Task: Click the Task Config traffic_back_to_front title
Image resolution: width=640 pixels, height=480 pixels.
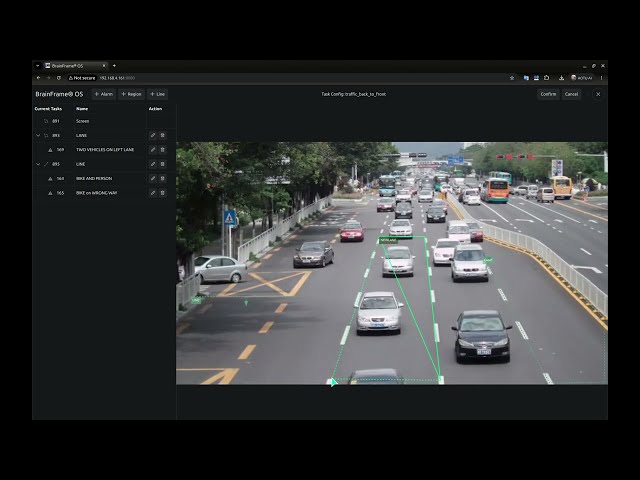Action: (x=353, y=94)
